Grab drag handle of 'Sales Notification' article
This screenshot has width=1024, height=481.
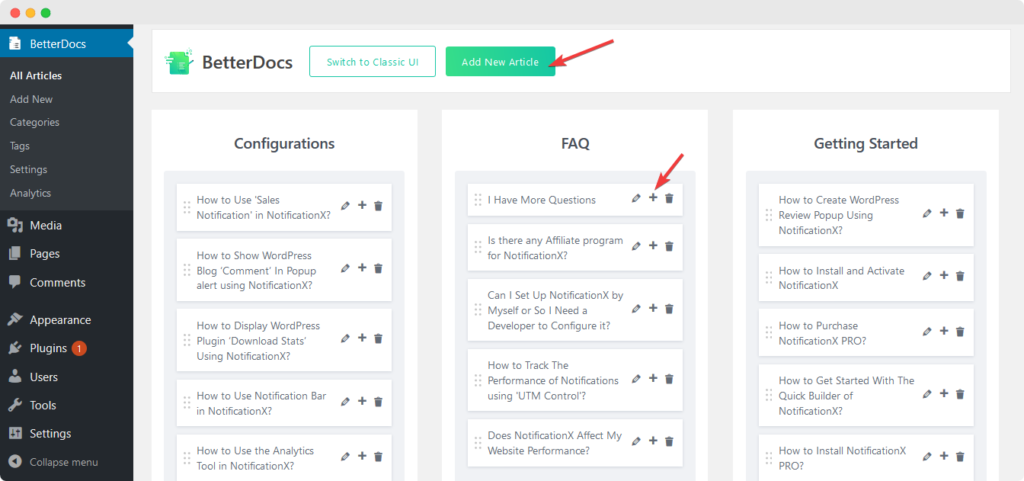tap(187, 207)
